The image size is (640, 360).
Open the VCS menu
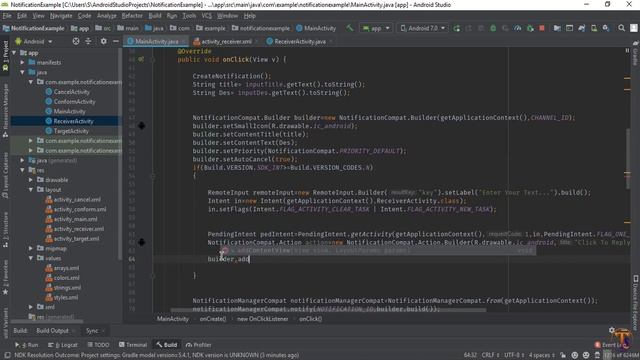click(x=207, y=16)
